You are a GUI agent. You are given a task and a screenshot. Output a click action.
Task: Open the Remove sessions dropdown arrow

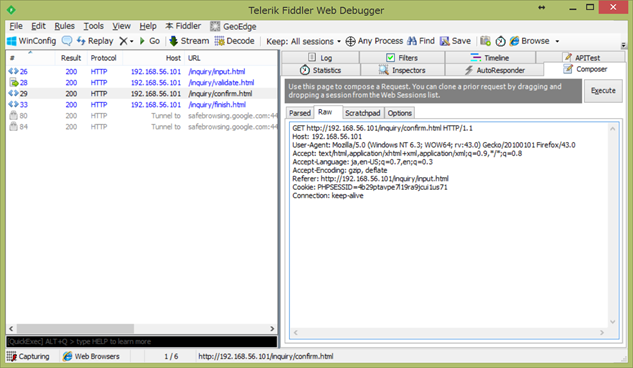tap(132, 41)
